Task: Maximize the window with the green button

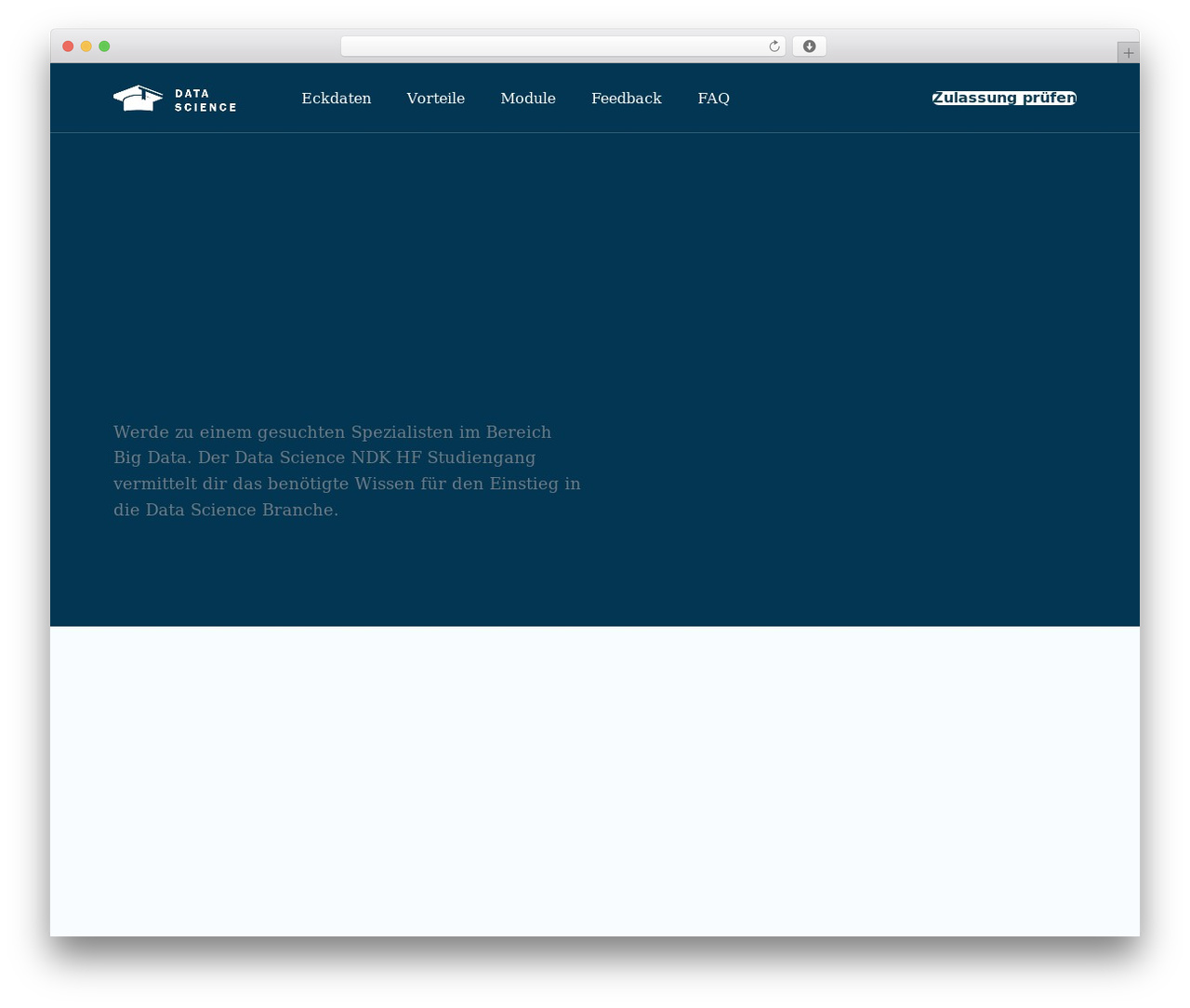Action: pos(104,46)
